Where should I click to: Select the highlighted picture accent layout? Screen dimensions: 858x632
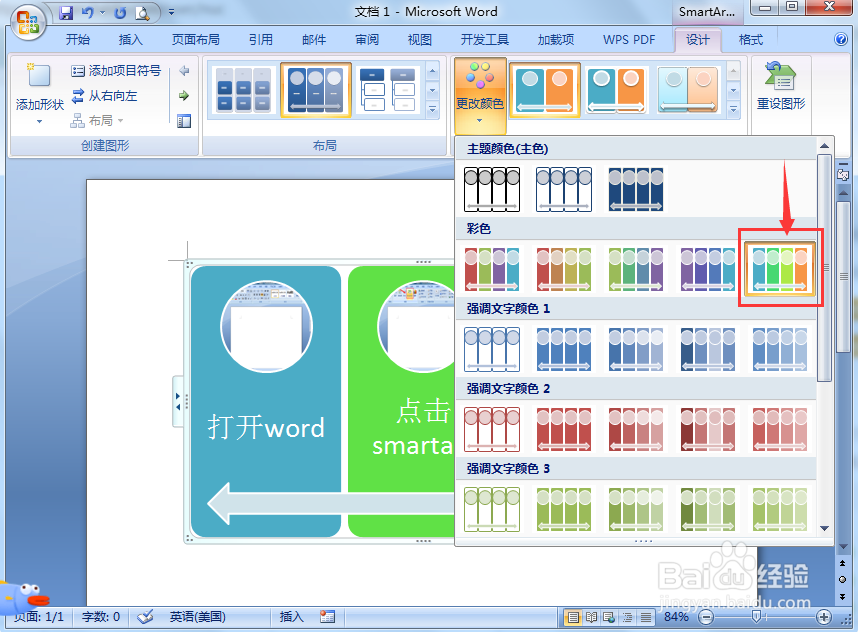[316, 90]
